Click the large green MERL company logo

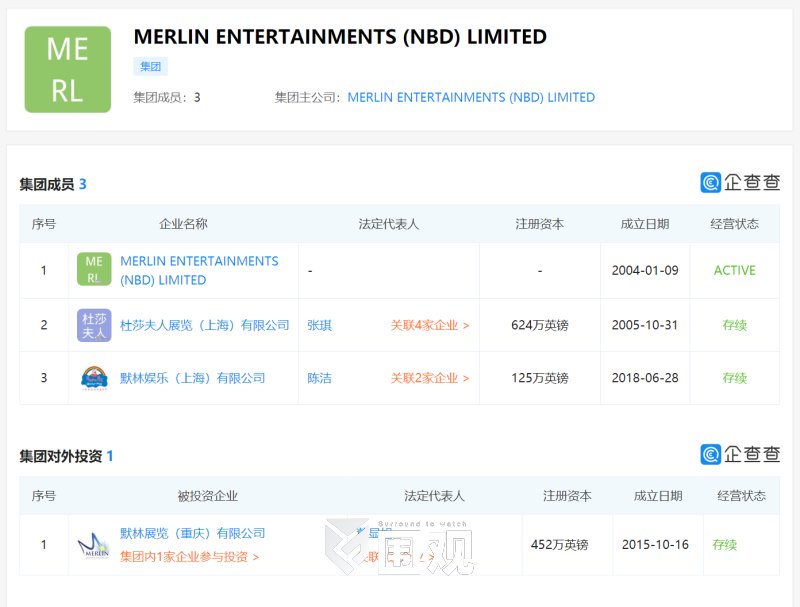pos(68,69)
